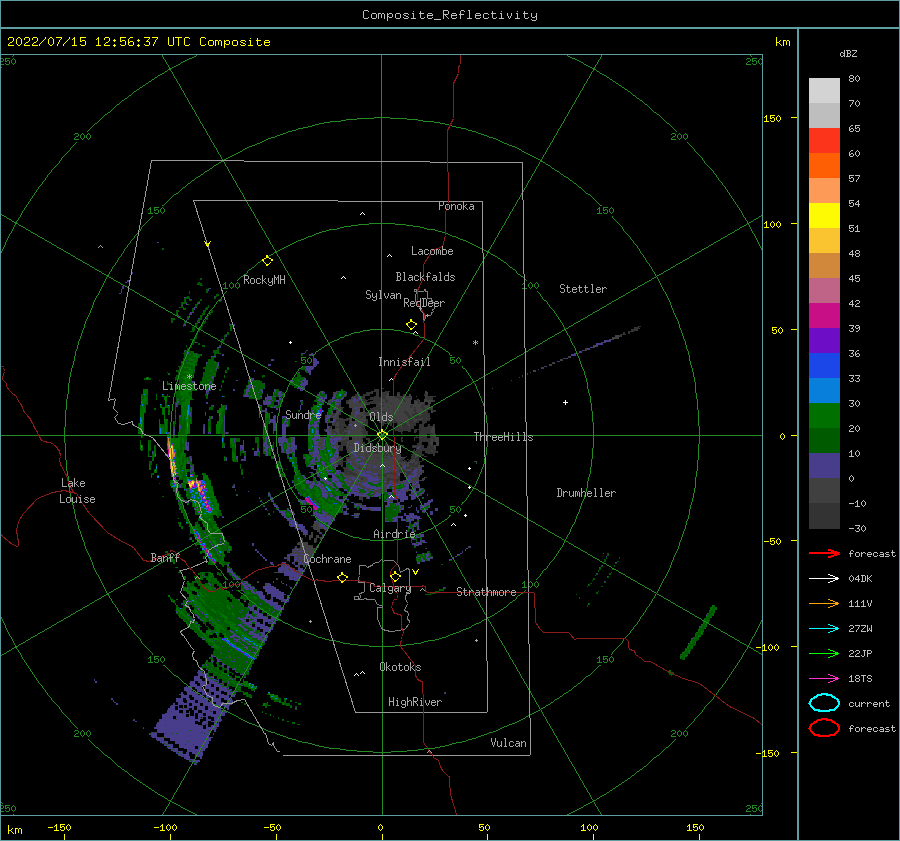Click the 54 dBZ yellow color swatch
This screenshot has width=900, height=841.
pos(824,215)
